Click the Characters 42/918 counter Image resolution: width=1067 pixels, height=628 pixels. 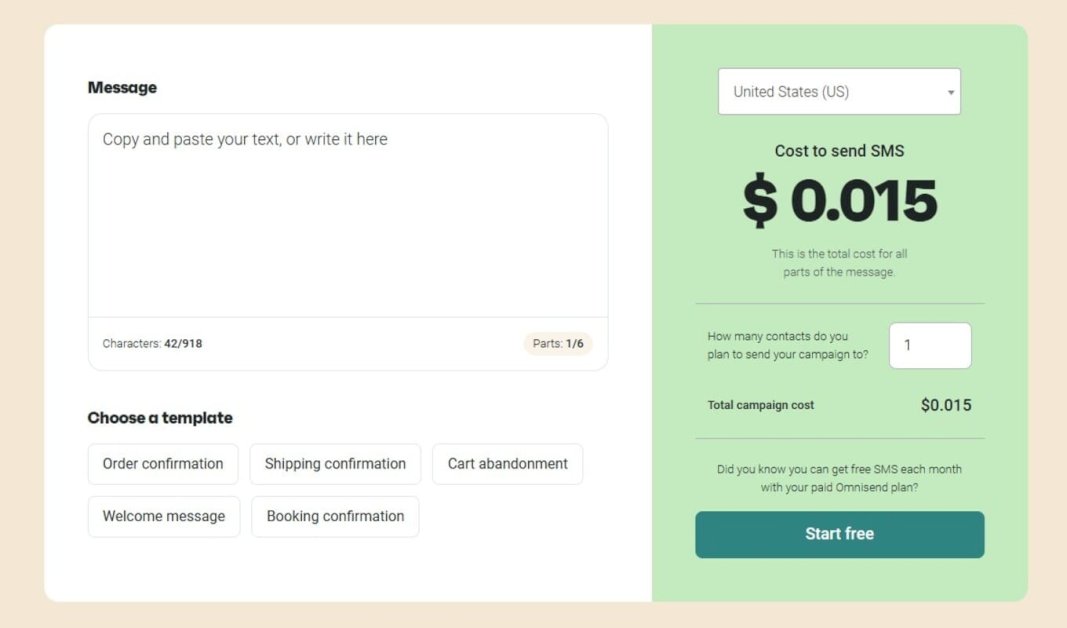[152, 344]
